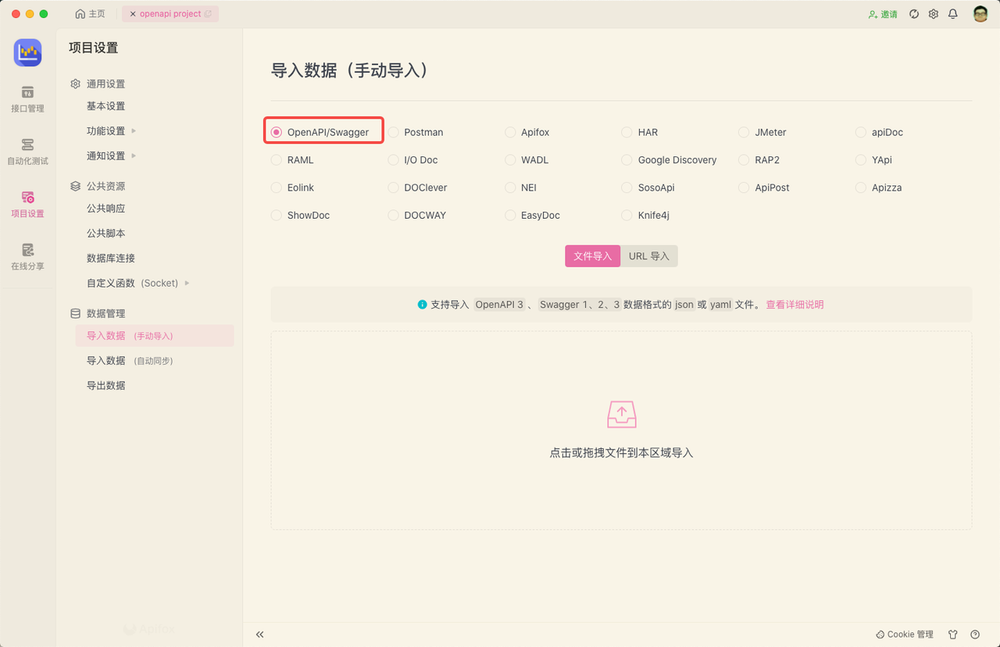Click the Apifox project logo avatar
The image size is (1000, 647).
click(27, 52)
